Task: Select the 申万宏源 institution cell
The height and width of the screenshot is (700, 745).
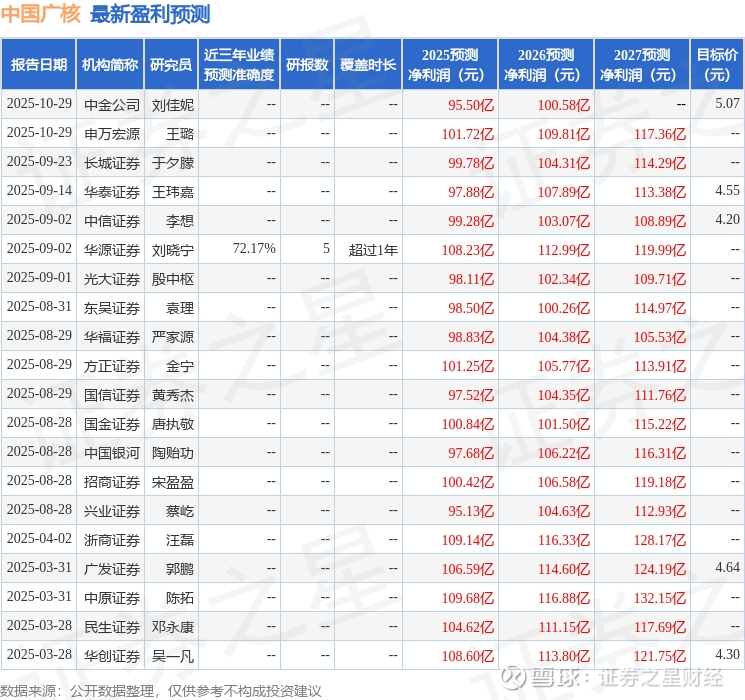Action: coord(112,134)
